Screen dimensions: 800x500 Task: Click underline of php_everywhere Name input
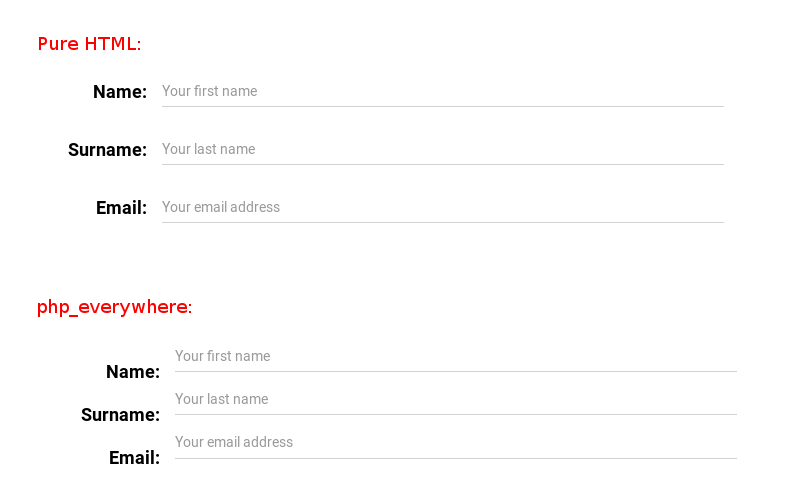[x=456, y=371]
